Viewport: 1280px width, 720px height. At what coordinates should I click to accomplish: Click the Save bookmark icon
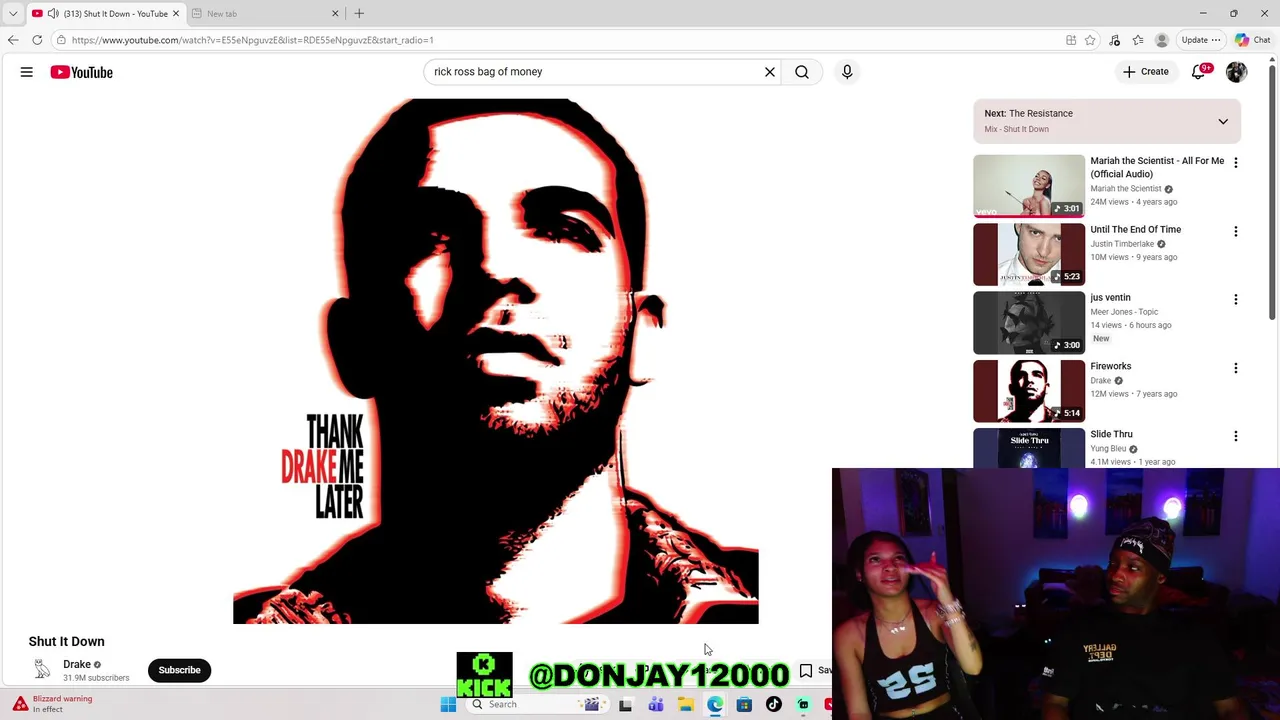(806, 670)
